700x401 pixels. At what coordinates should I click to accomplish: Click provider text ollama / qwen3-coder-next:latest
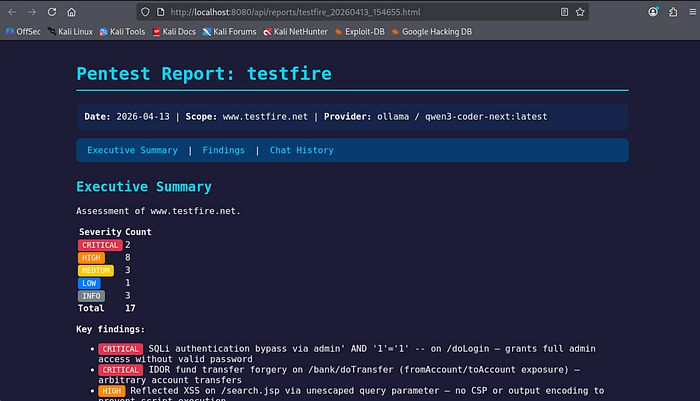pos(462,117)
